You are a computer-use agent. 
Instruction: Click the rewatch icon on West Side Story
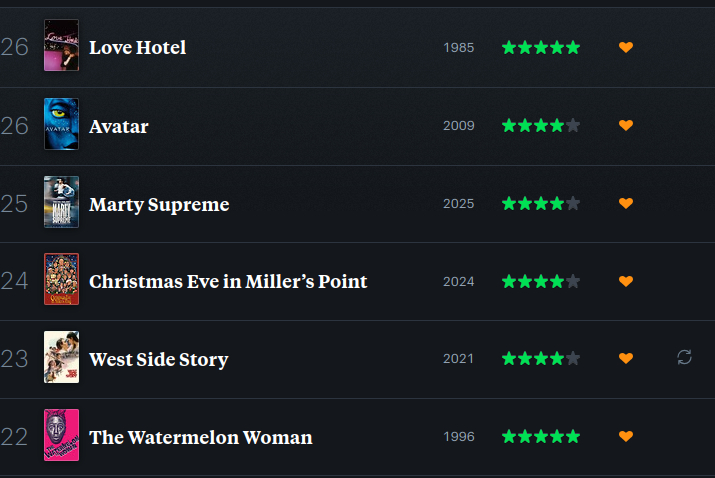click(x=684, y=357)
